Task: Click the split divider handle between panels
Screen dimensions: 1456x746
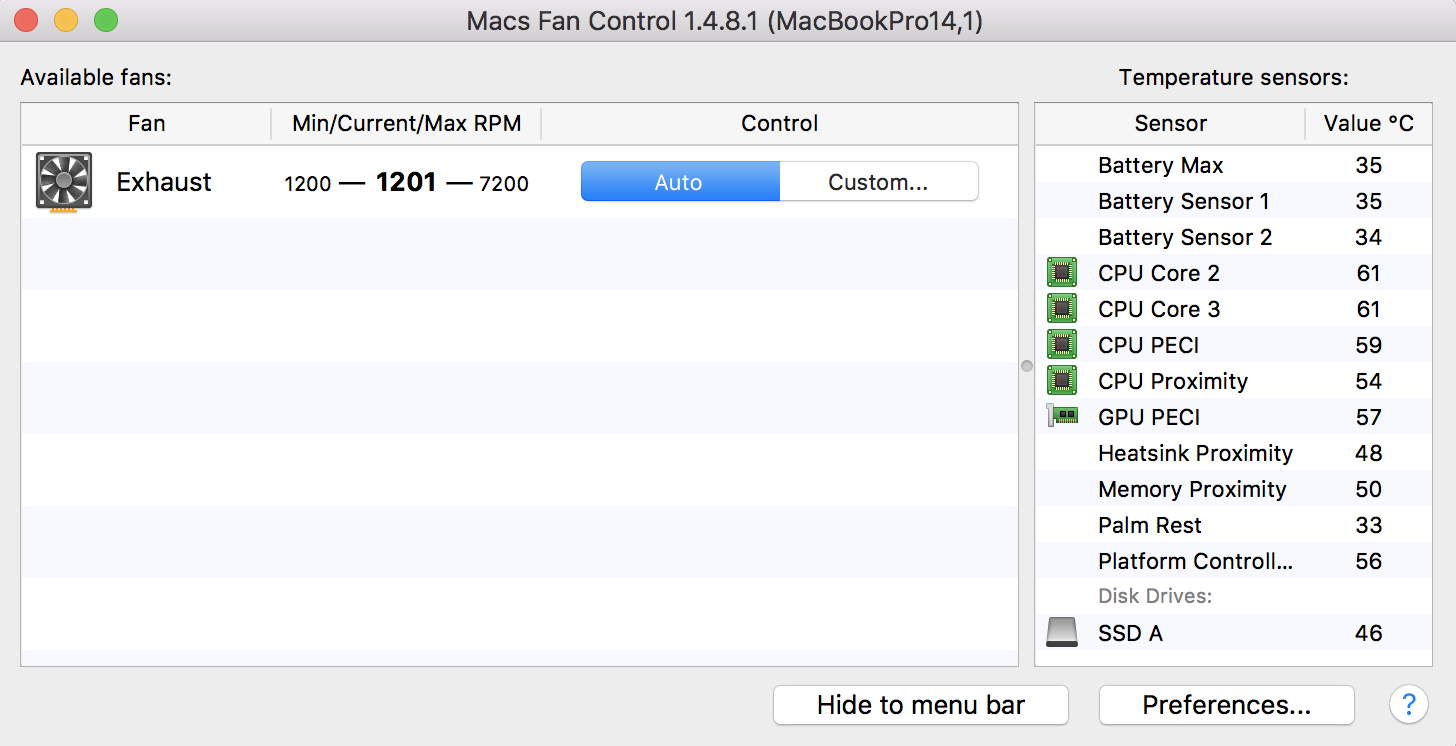Action: [x=1026, y=366]
